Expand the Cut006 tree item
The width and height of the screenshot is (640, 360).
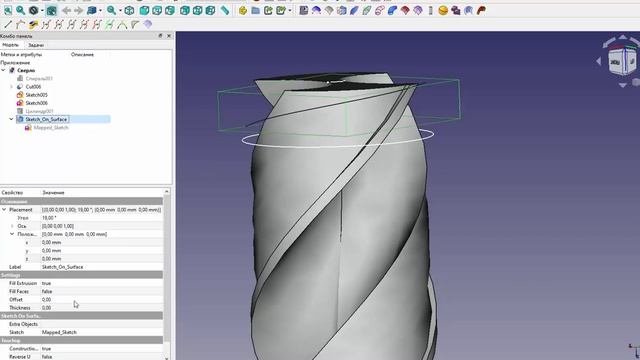(x=11, y=87)
